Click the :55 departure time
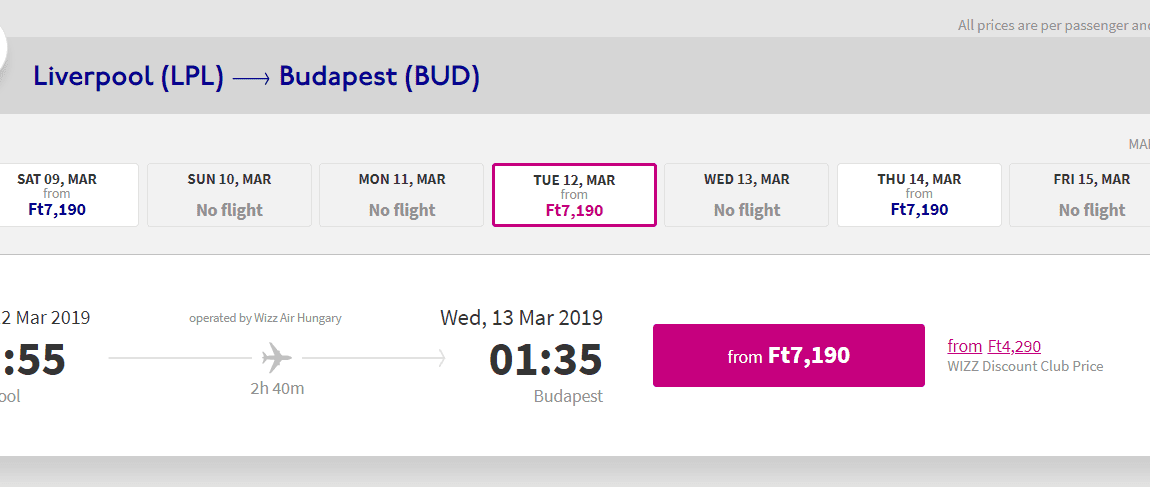 pyautogui.click(x=33, y=359)
